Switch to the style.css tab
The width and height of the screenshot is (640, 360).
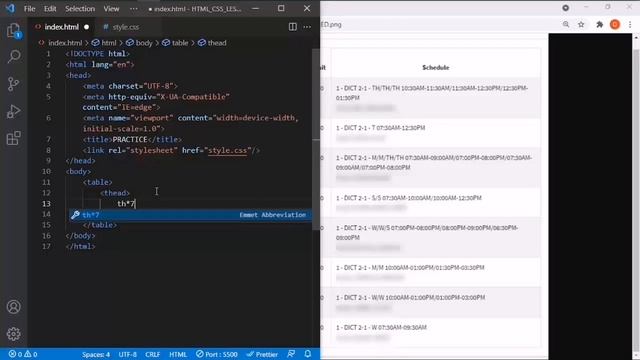(x=125, y=27)
